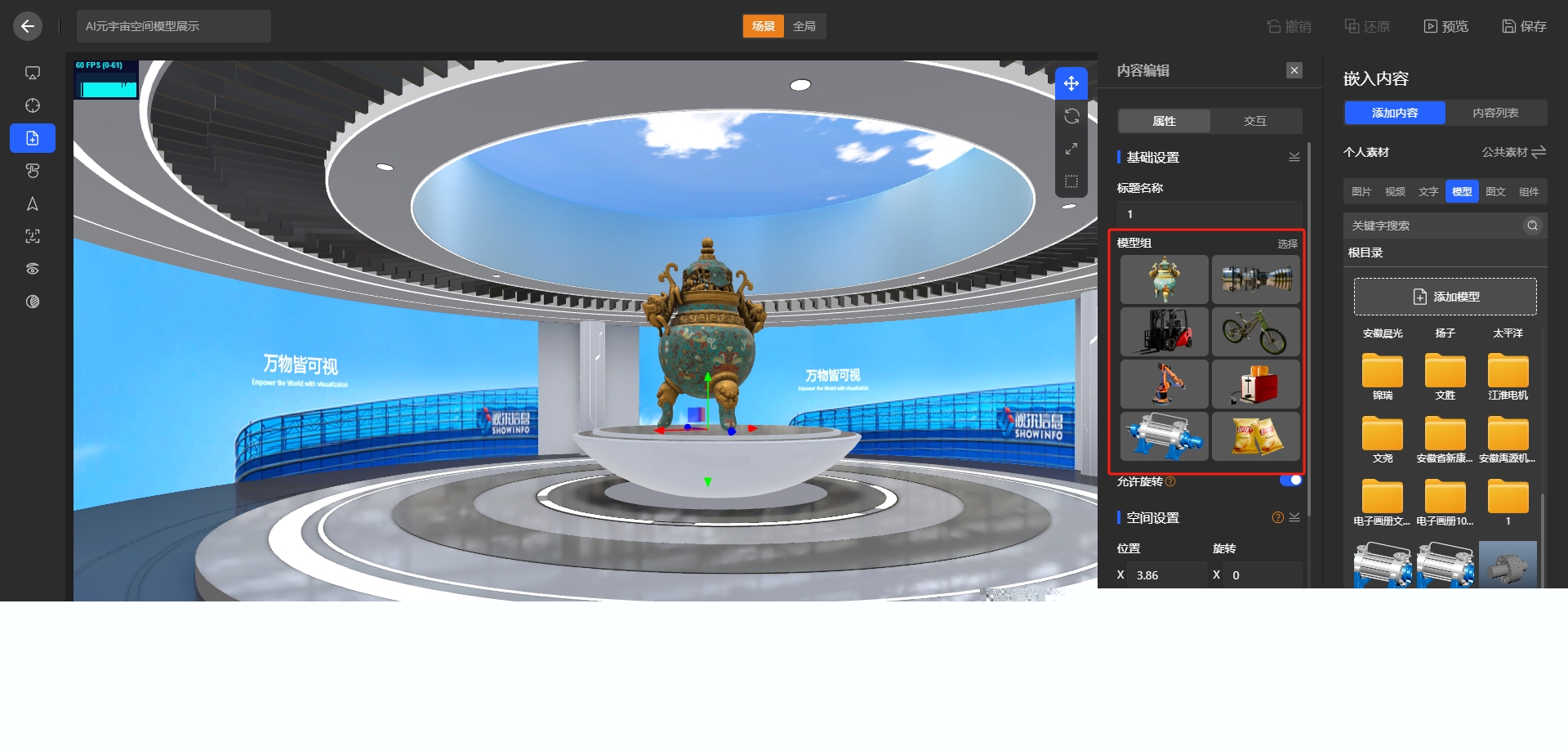
Task: Collapse the 基础设置 settings section
Action: click(x=1294, y=156)
